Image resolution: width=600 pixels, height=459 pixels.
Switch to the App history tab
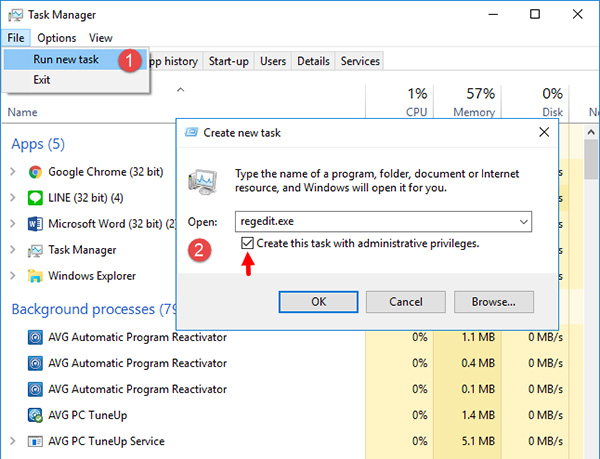(175, 61)
